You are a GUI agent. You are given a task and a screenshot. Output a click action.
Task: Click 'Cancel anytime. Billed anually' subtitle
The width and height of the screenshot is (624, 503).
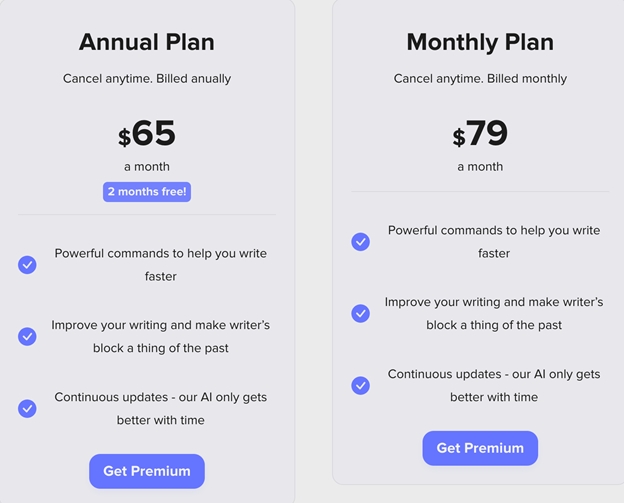tap(147, 79)
